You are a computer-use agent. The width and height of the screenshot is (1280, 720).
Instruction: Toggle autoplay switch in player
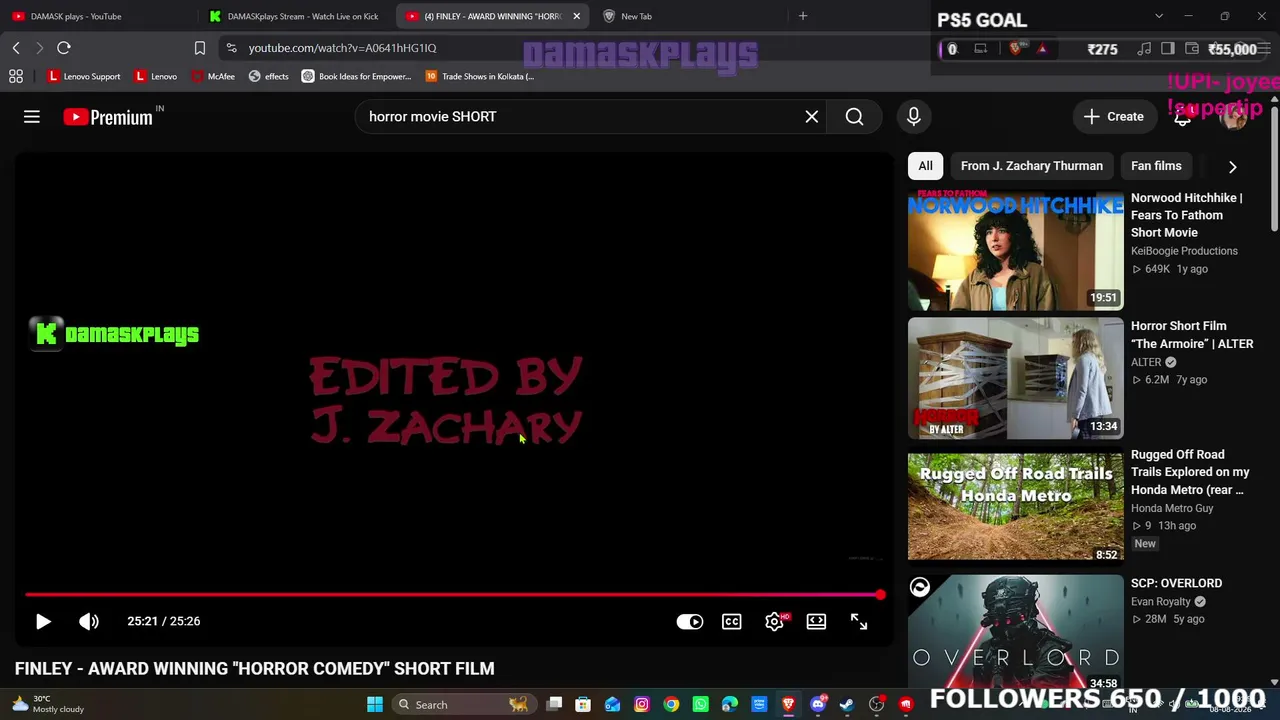point(690,622)
